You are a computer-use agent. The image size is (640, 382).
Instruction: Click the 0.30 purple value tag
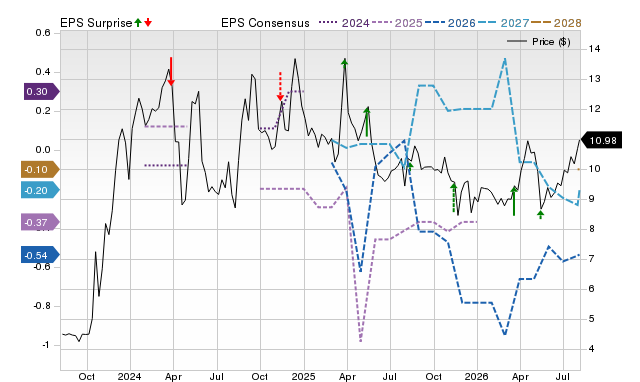point(41,91)
